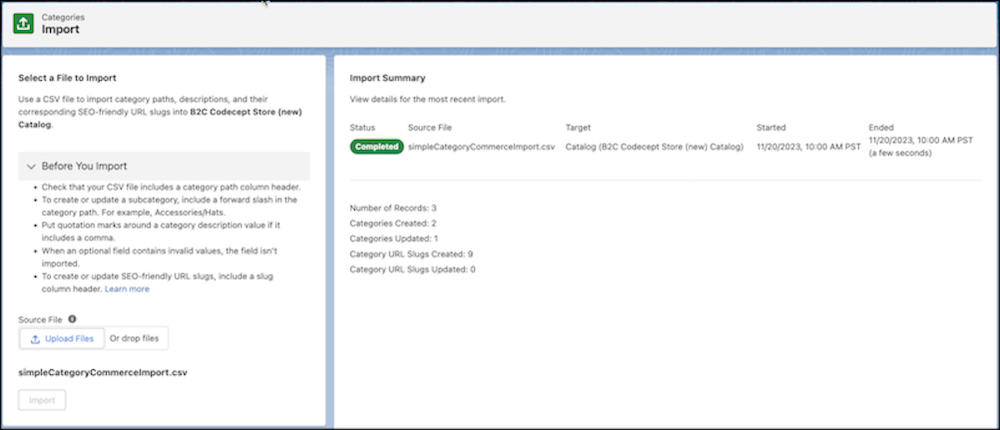Viewport: 1000px width, 430px height.
Task: Click the Source File field label
Action: 40,320
